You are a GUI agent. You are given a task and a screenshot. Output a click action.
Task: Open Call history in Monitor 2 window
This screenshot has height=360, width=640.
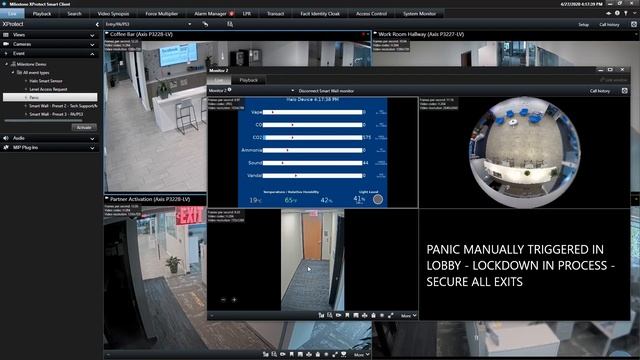600,91
